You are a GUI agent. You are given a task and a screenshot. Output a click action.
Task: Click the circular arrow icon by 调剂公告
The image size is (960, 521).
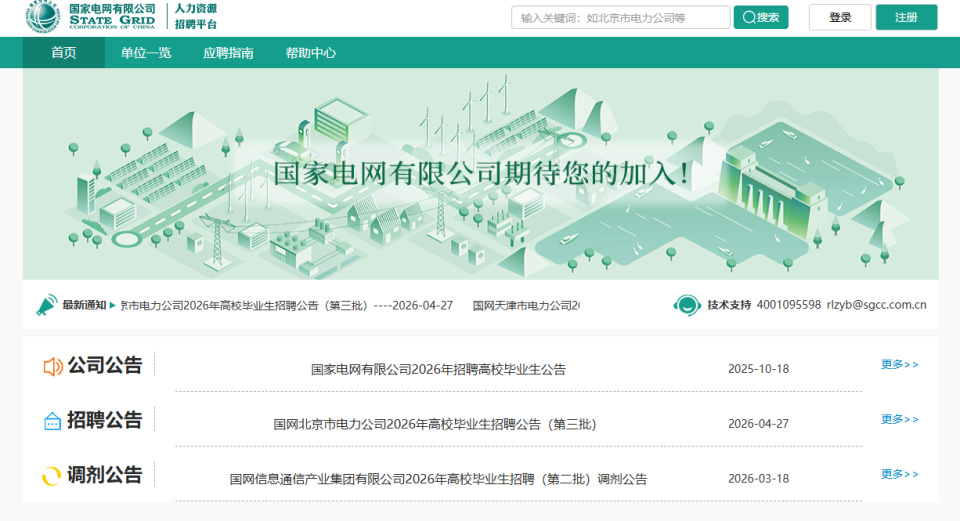pos(51,476)
